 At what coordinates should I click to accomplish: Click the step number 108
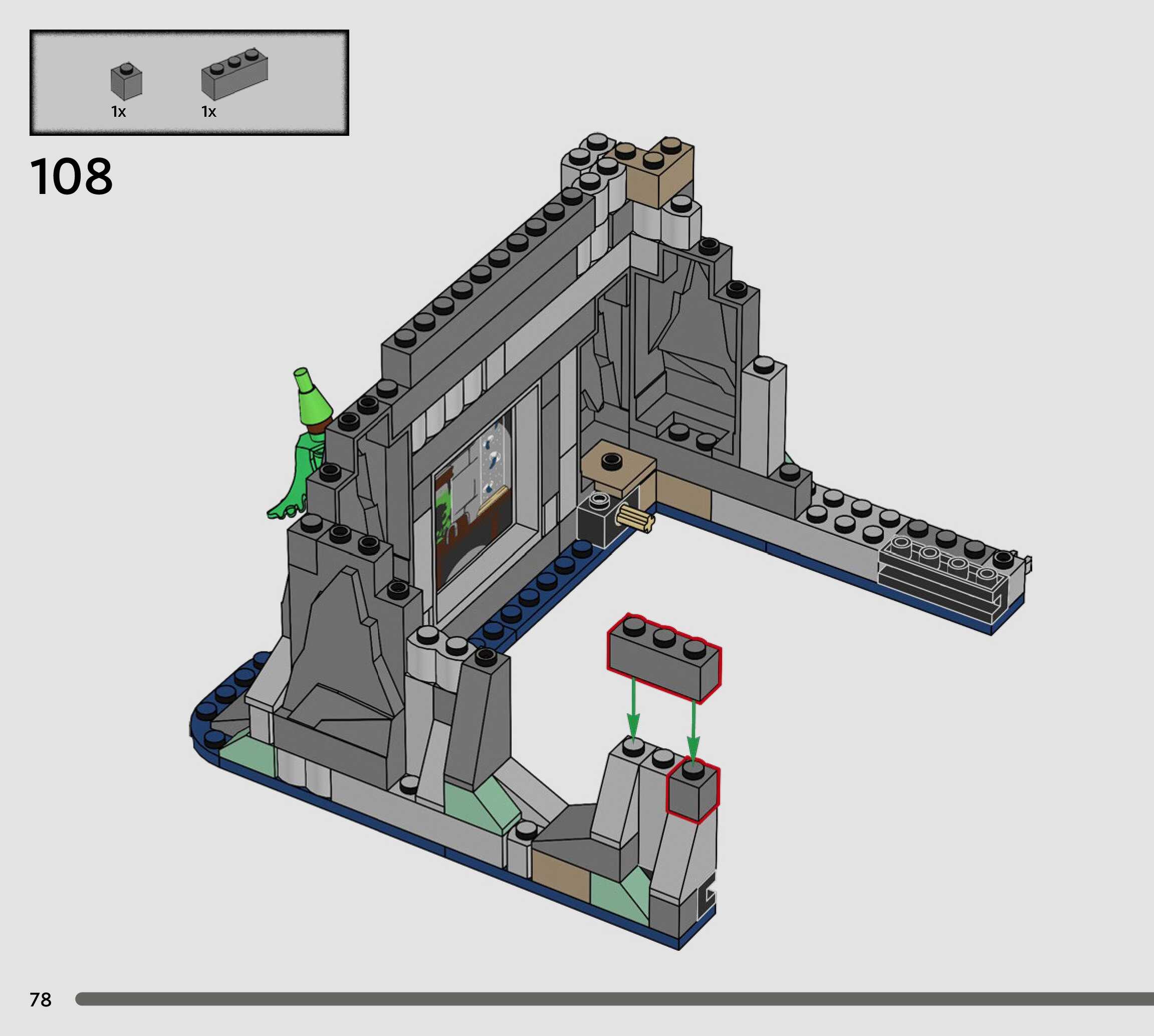click(72, 177)
